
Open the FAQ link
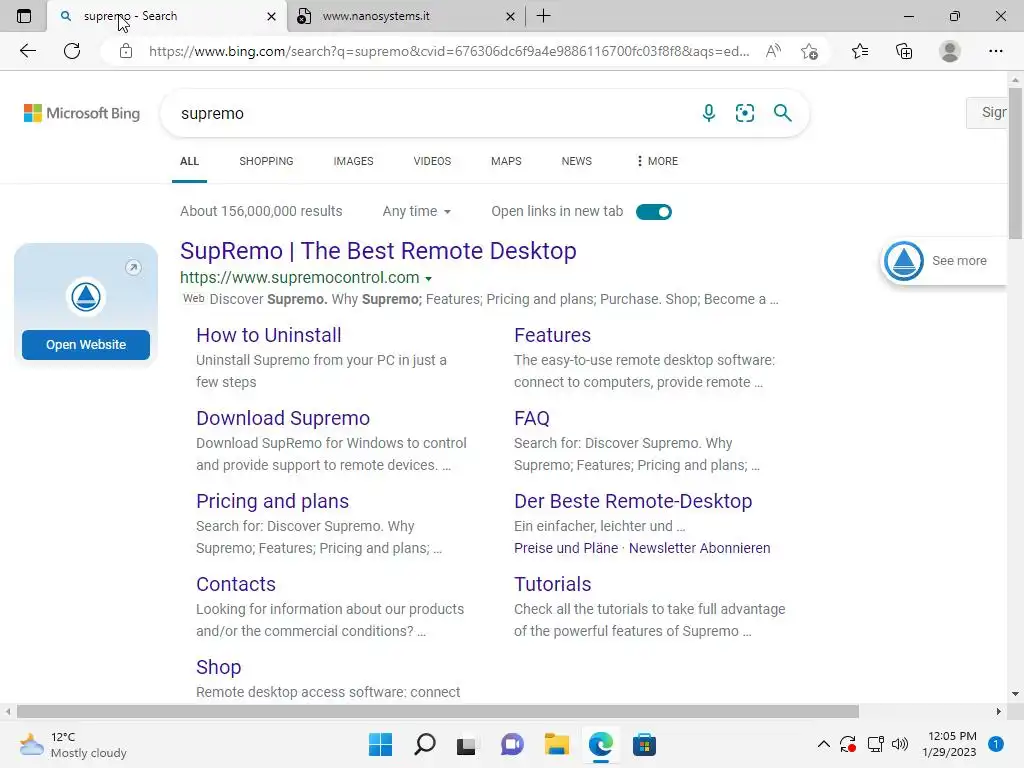point(532,418)
